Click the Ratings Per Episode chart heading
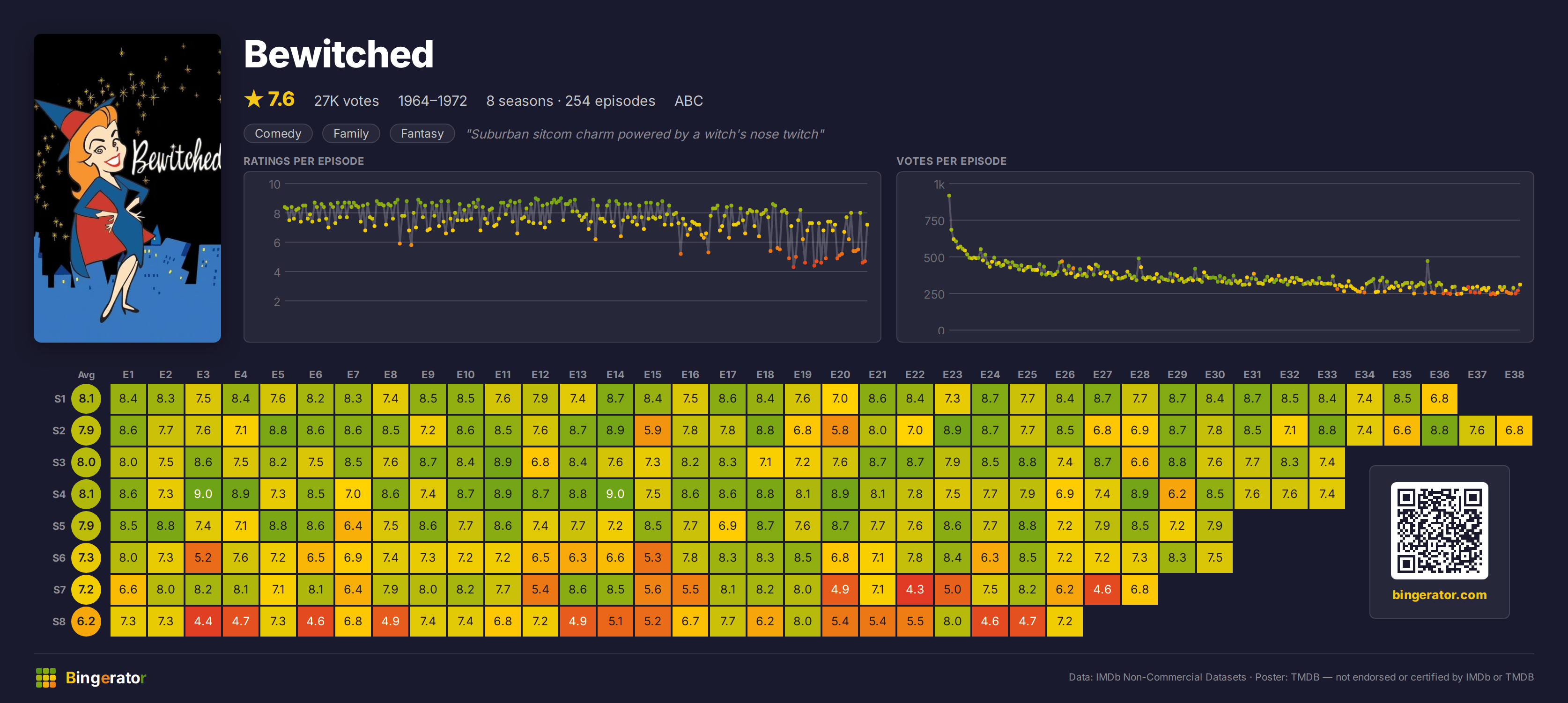This screenshot has height=703, width=1568. tap(304, 161)
